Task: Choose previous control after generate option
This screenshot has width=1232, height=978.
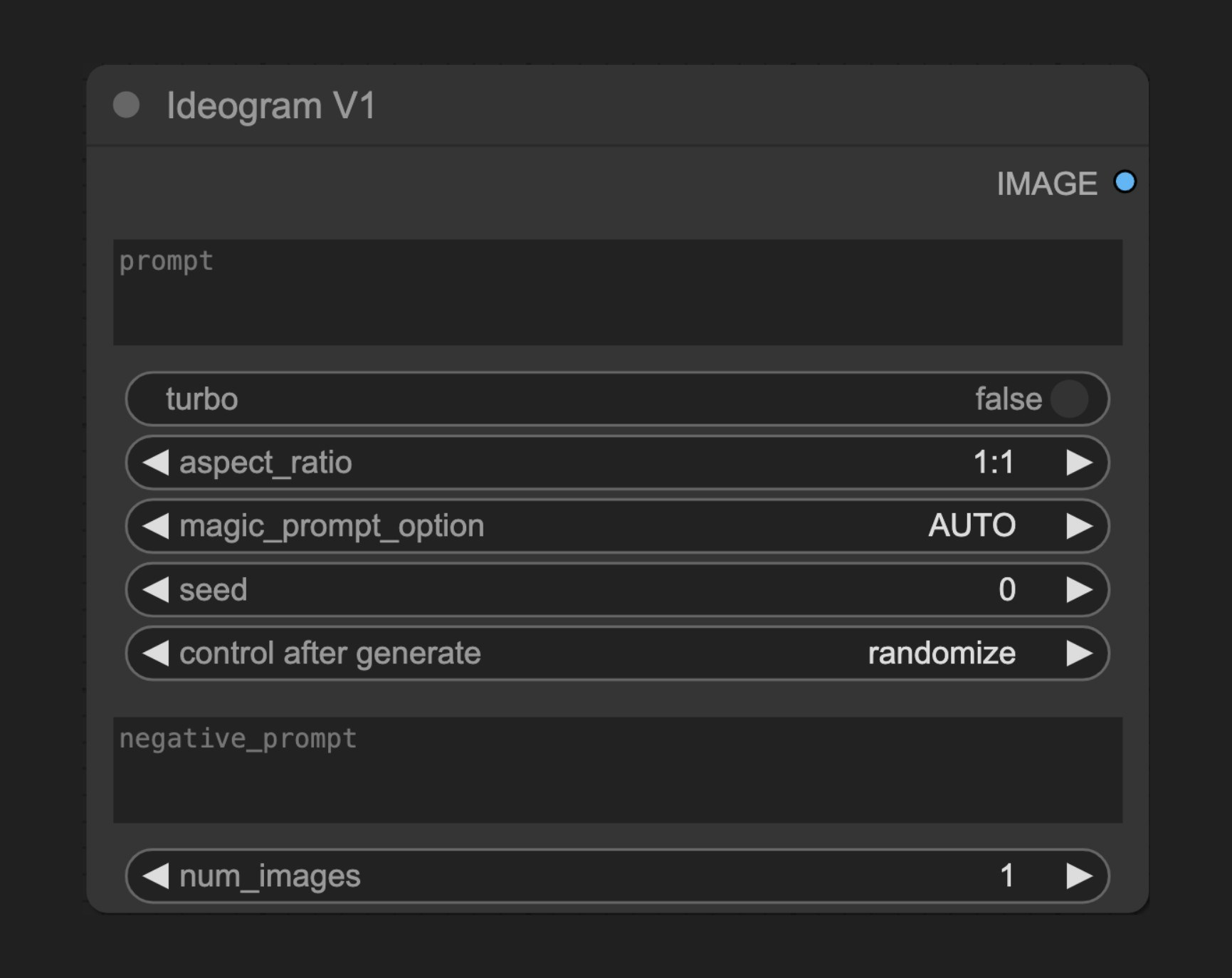Action: (156, 653)
